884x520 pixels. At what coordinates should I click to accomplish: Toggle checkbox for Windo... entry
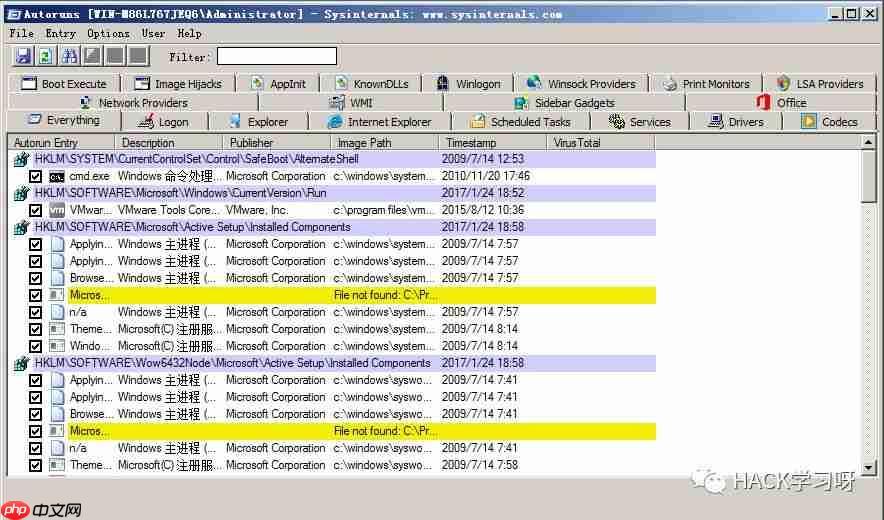click(x=36, y=346)
